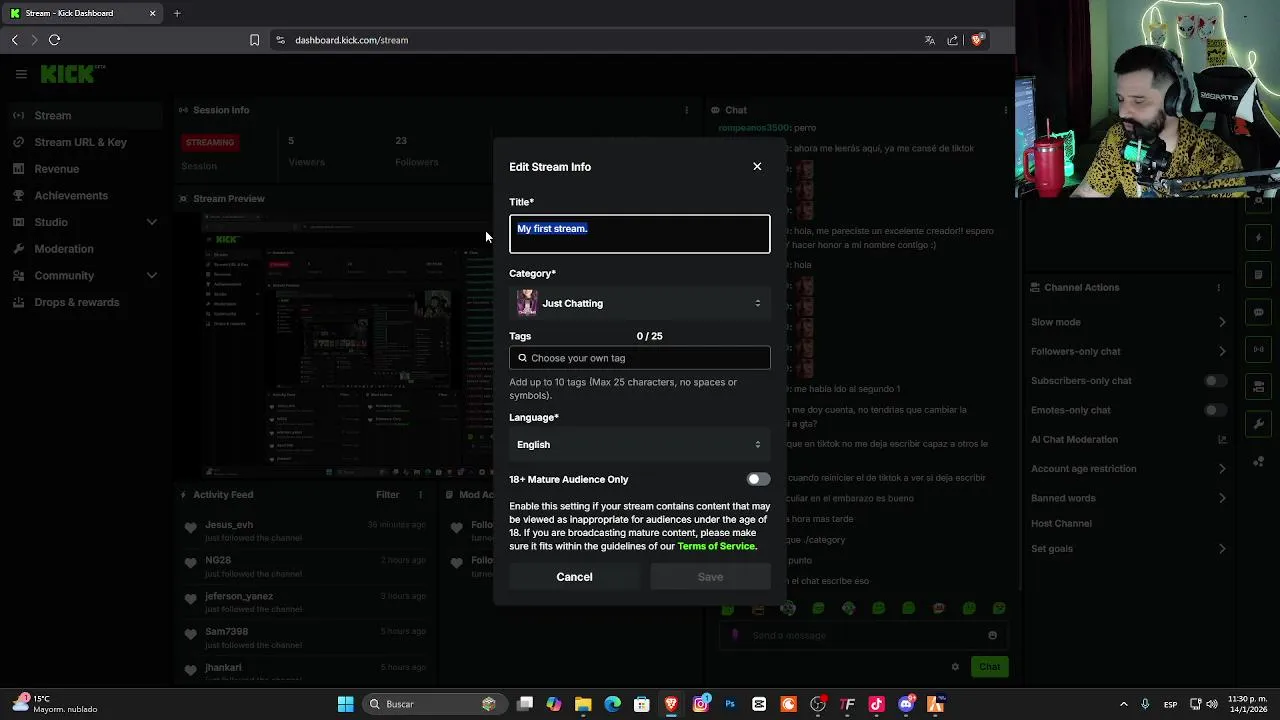Open Instagram from the taskbar
This screenshot has width=1280, height=720.
click(701, 704)
